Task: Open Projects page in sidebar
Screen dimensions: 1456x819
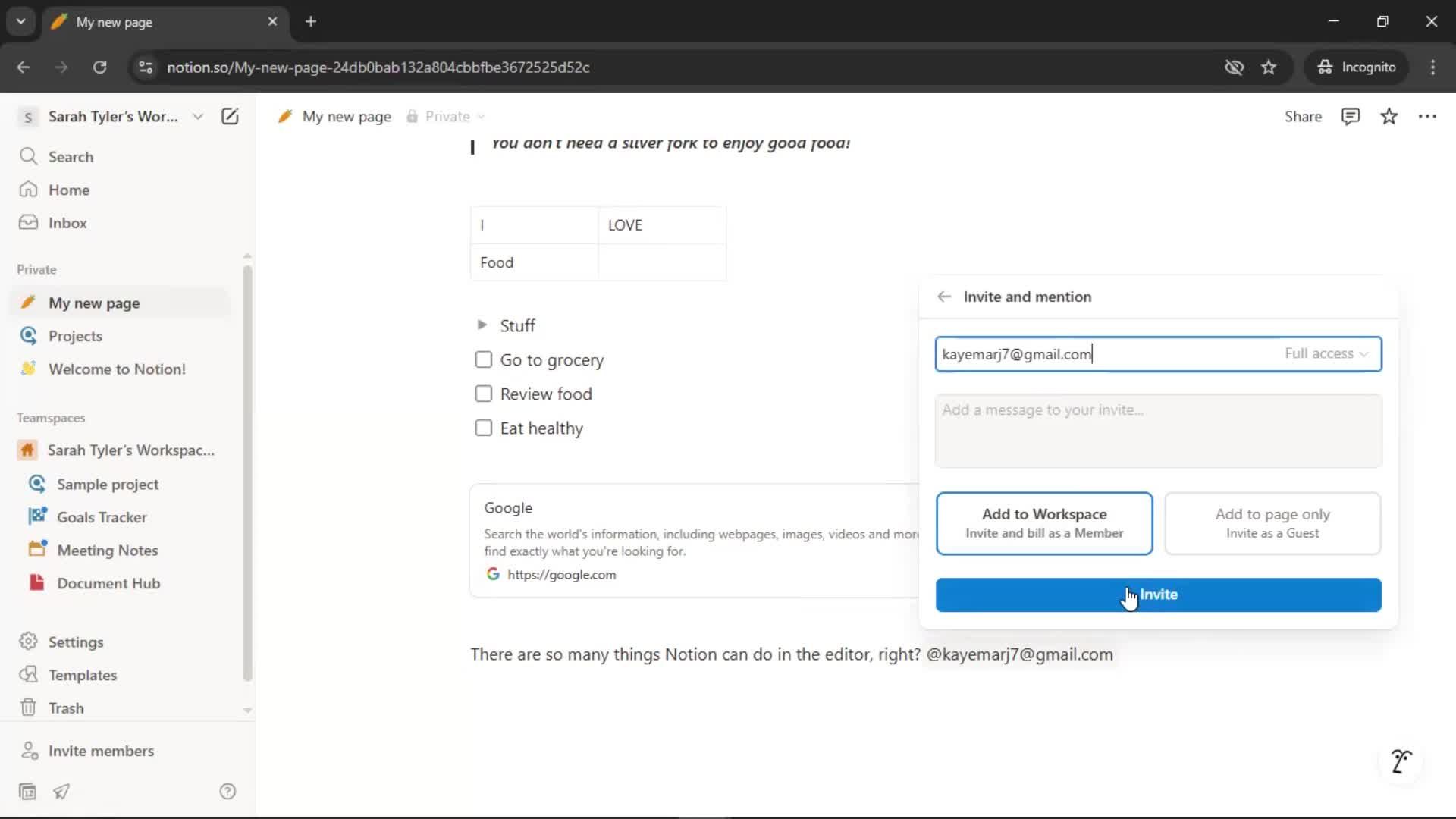Action: pyautogui.click(x=75, y=336)
